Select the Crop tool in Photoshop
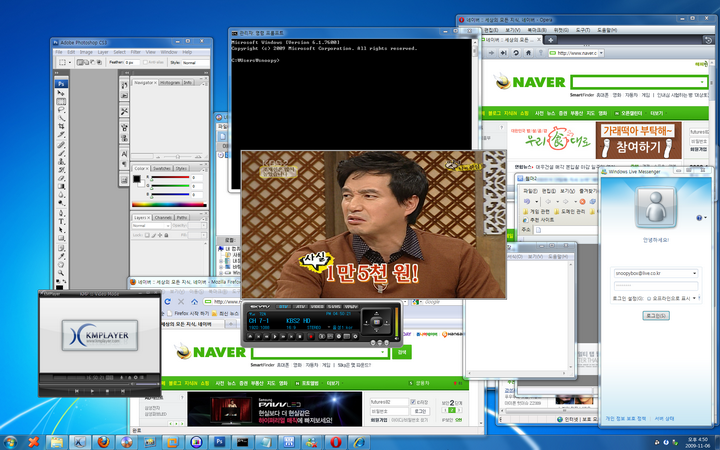720x450 pixels. [x=61, y=126]
